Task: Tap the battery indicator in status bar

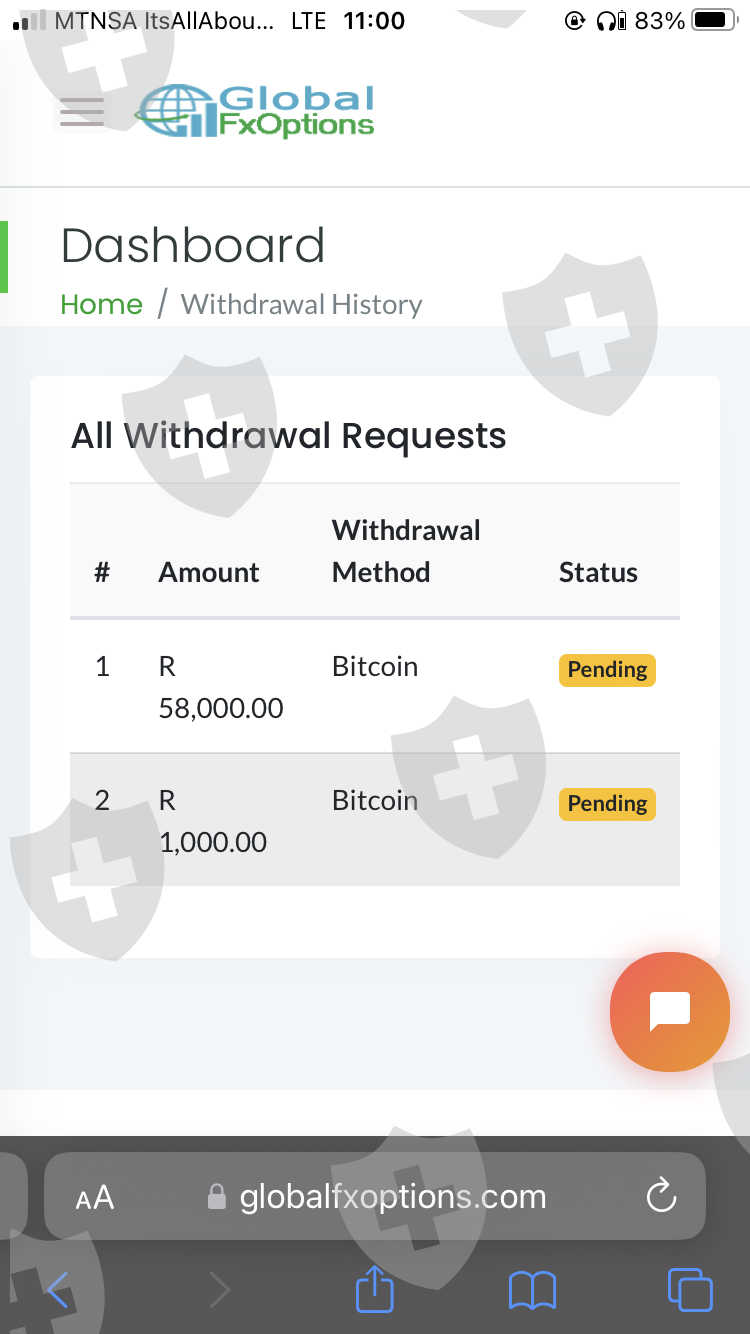Action: [x=715, y=20]
